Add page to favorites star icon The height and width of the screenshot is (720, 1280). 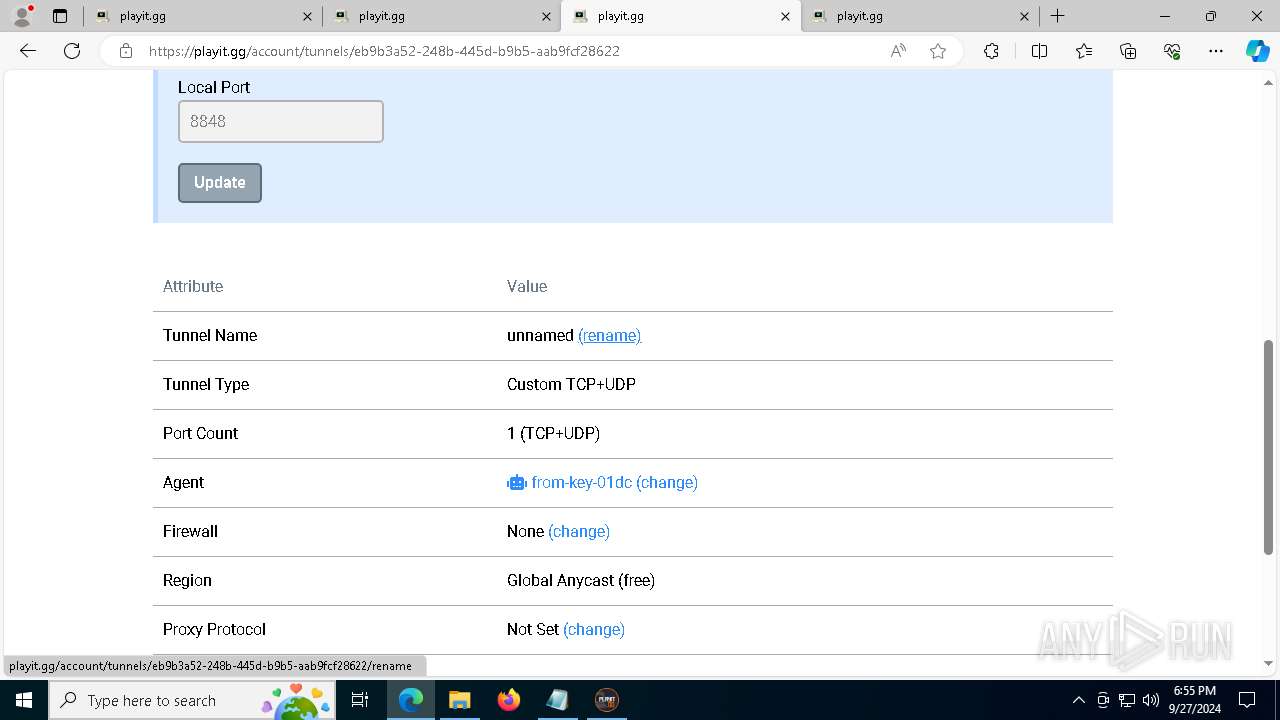pyautogui.click(x=938, y=51)
